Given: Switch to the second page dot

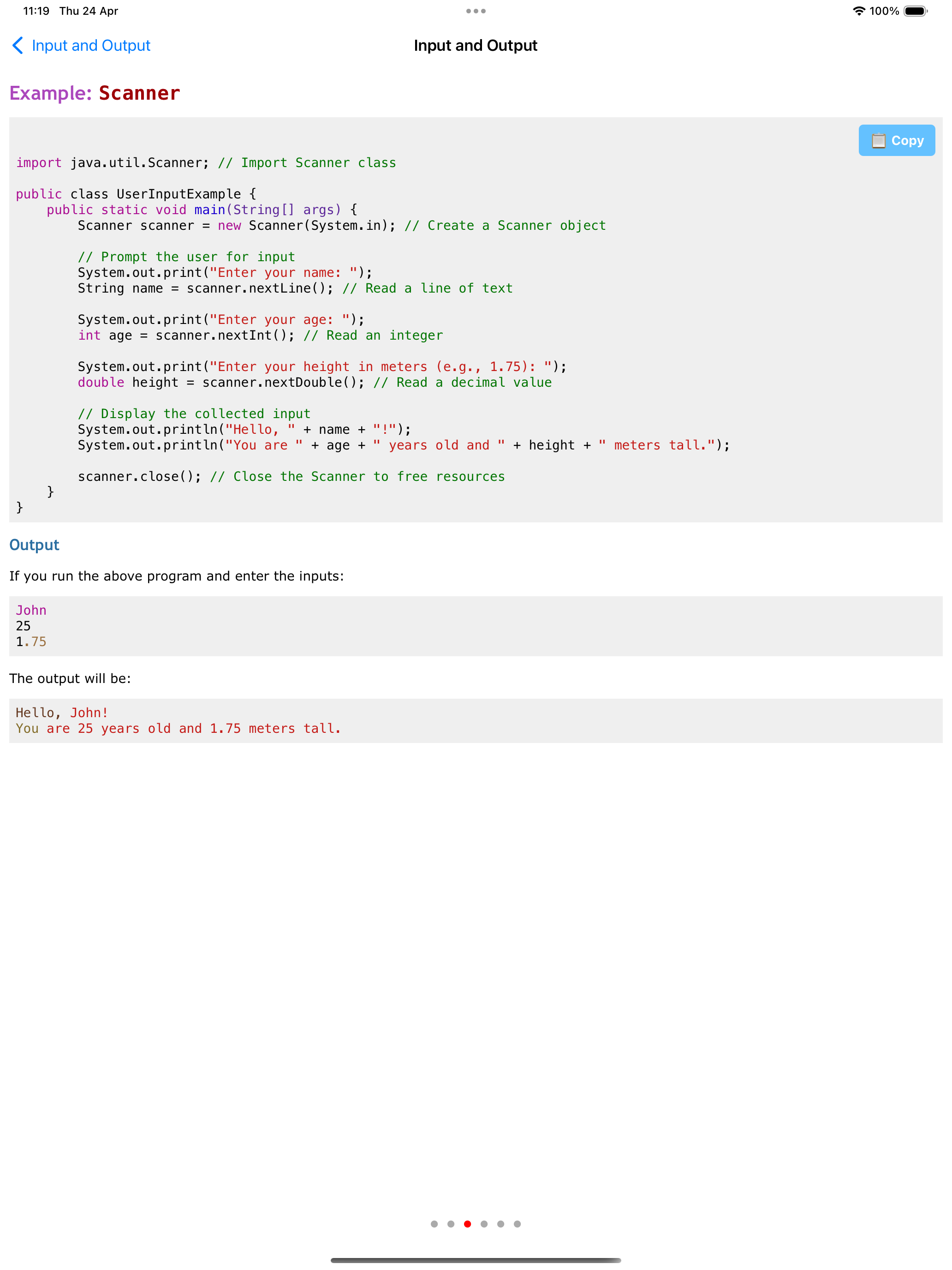Looking at the screenshot, I should 451,1224.
